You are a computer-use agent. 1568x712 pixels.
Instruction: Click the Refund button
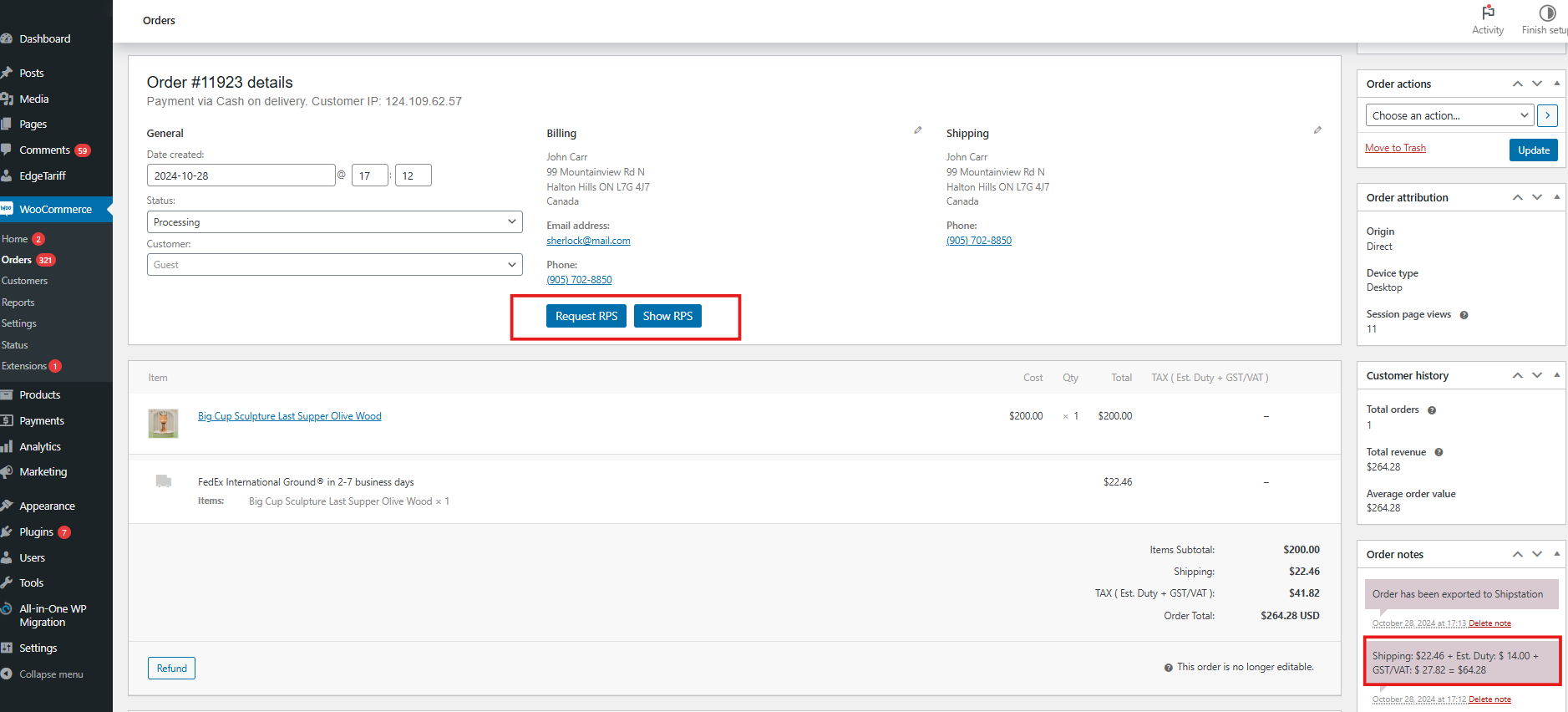[171, 668]
